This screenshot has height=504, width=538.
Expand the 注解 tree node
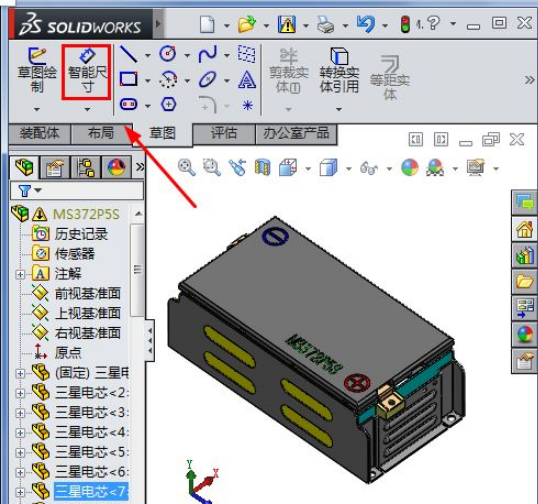(x=20, y=274)
